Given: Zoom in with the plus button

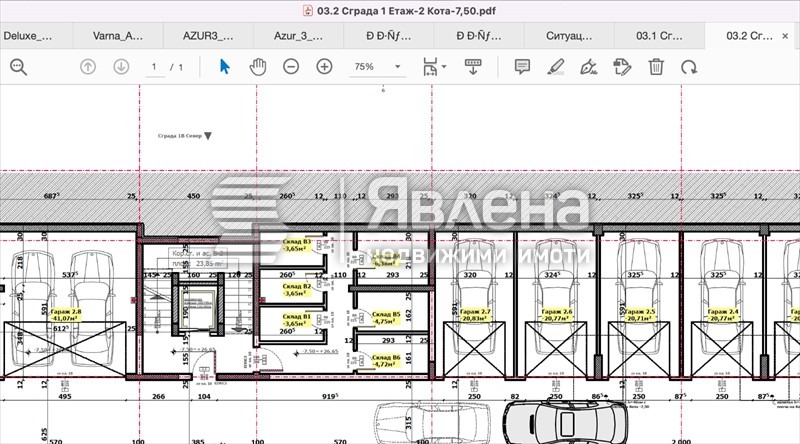Looking at the screenshot, I should coord(324,67).
